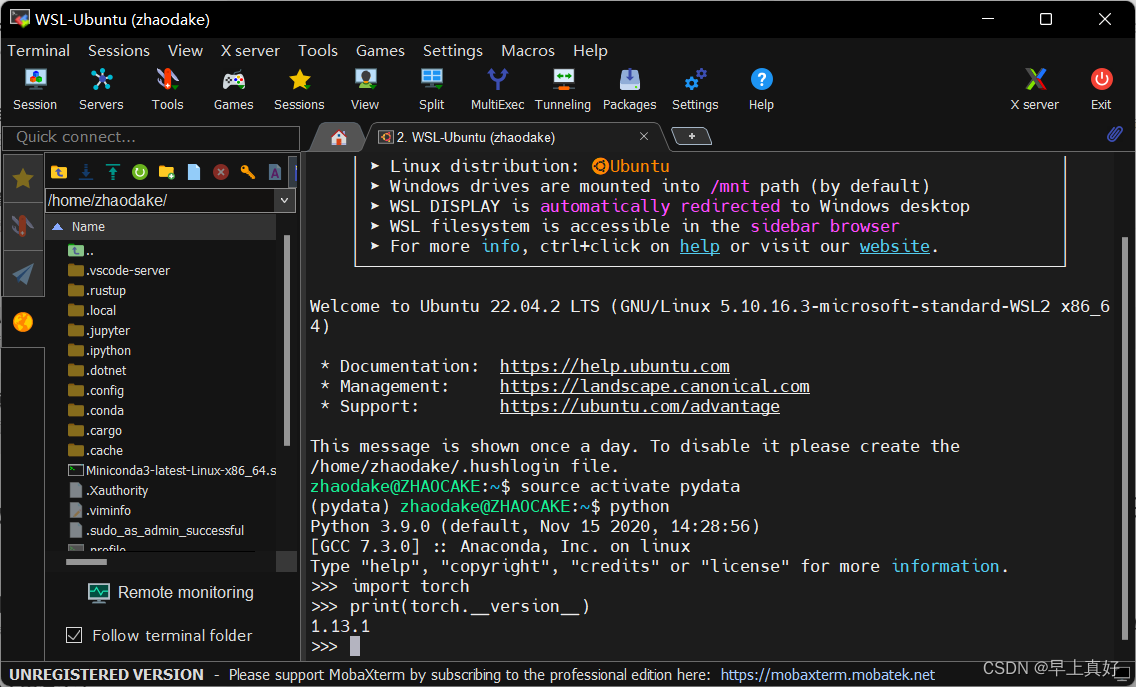Open the Games toolbar button
Viewport: 1136px width, 687px height.
point(233,89)
